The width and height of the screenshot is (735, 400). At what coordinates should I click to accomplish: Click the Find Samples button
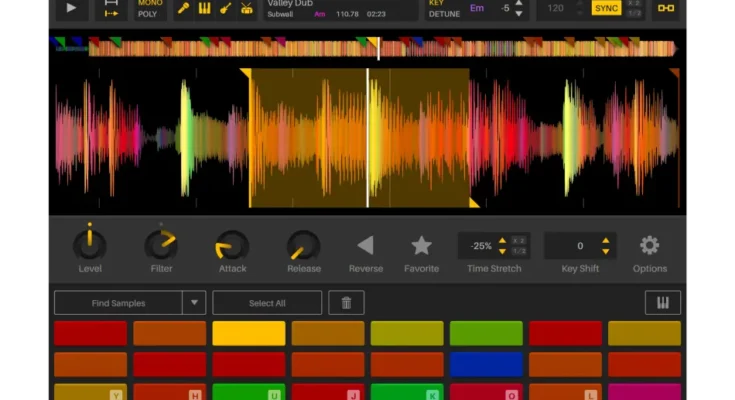tap(118, 303)
